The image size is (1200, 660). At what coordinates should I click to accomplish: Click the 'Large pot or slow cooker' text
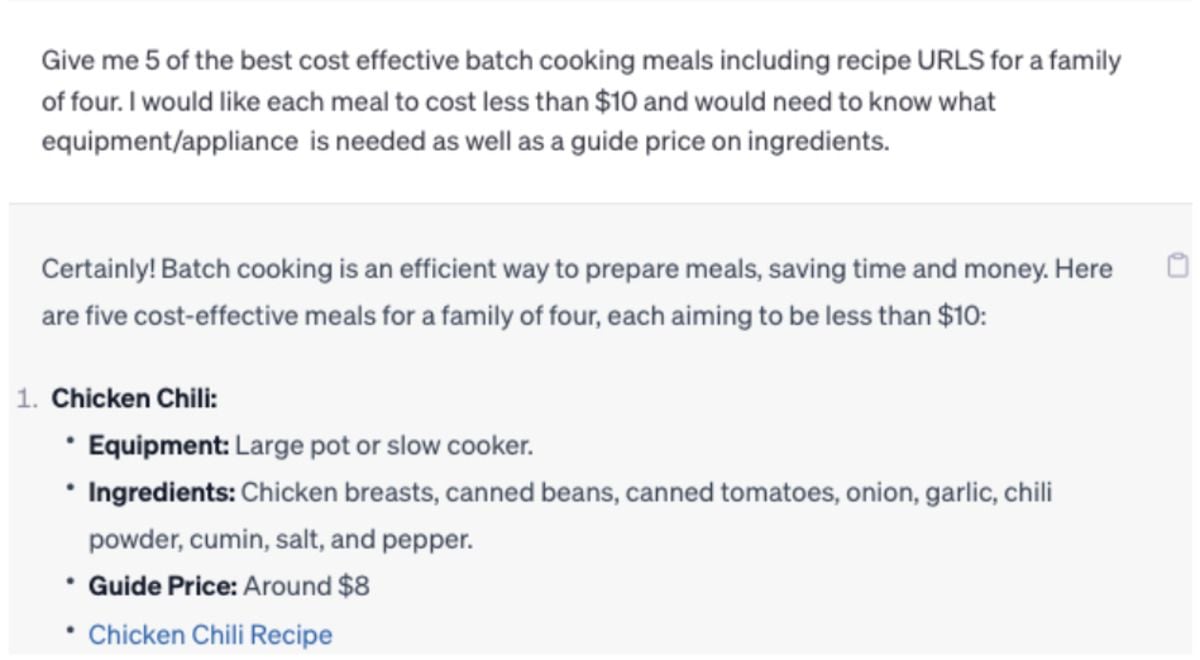pyautogui.click(x=383, y=445)
